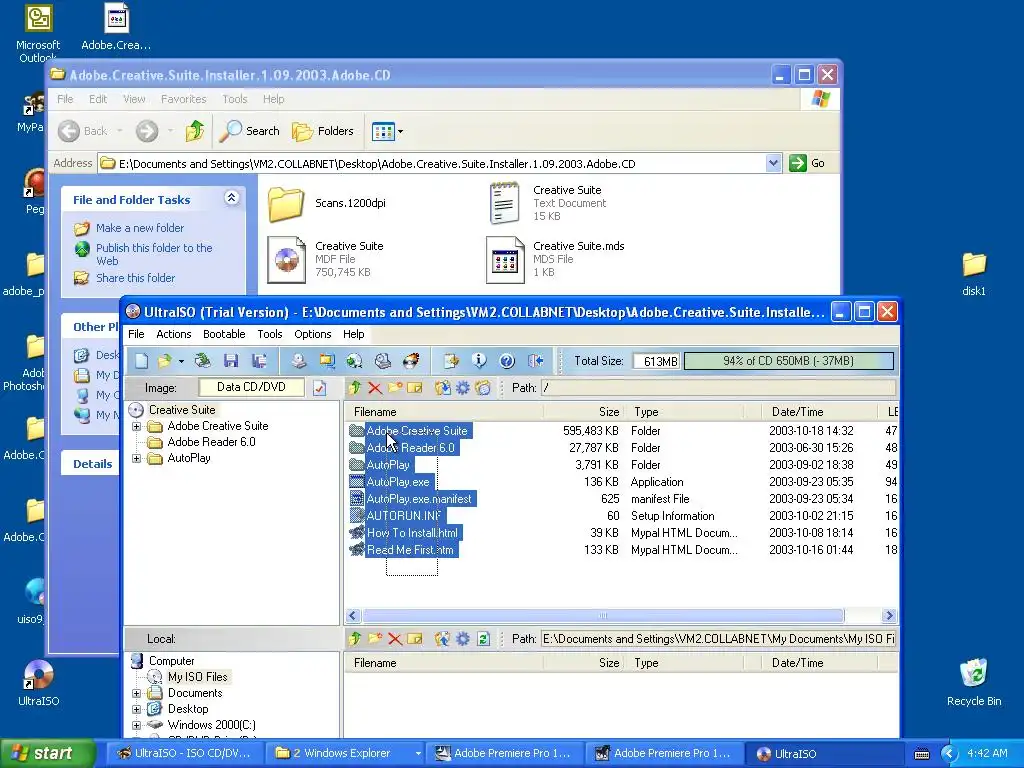Click Make a new folder in Explorer tasks
The height and width of the screenshot is (768, 1024).
tap(140, 228)
